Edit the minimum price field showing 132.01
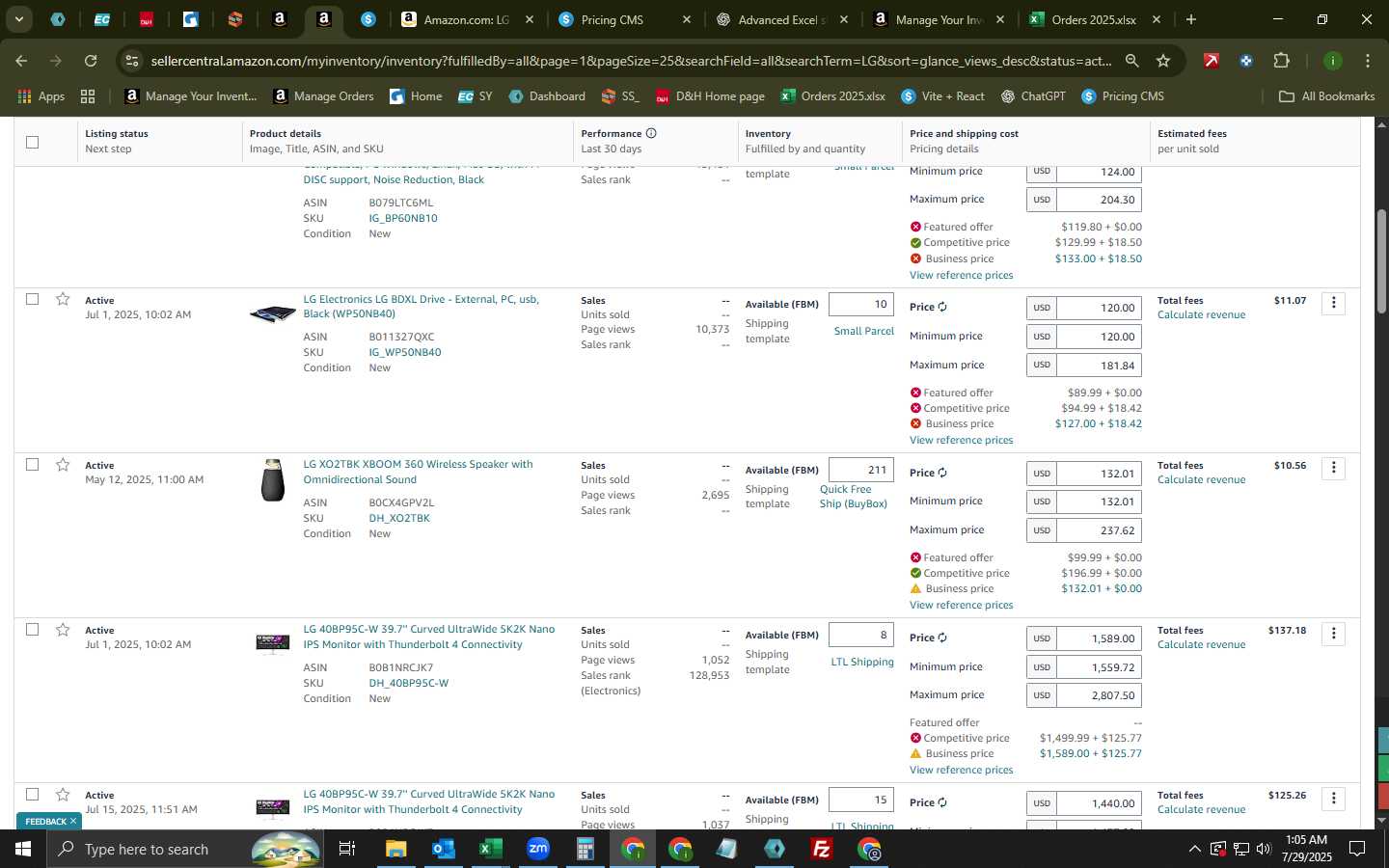Viewport: 1389px width, 868px height. click(1099, 502)
